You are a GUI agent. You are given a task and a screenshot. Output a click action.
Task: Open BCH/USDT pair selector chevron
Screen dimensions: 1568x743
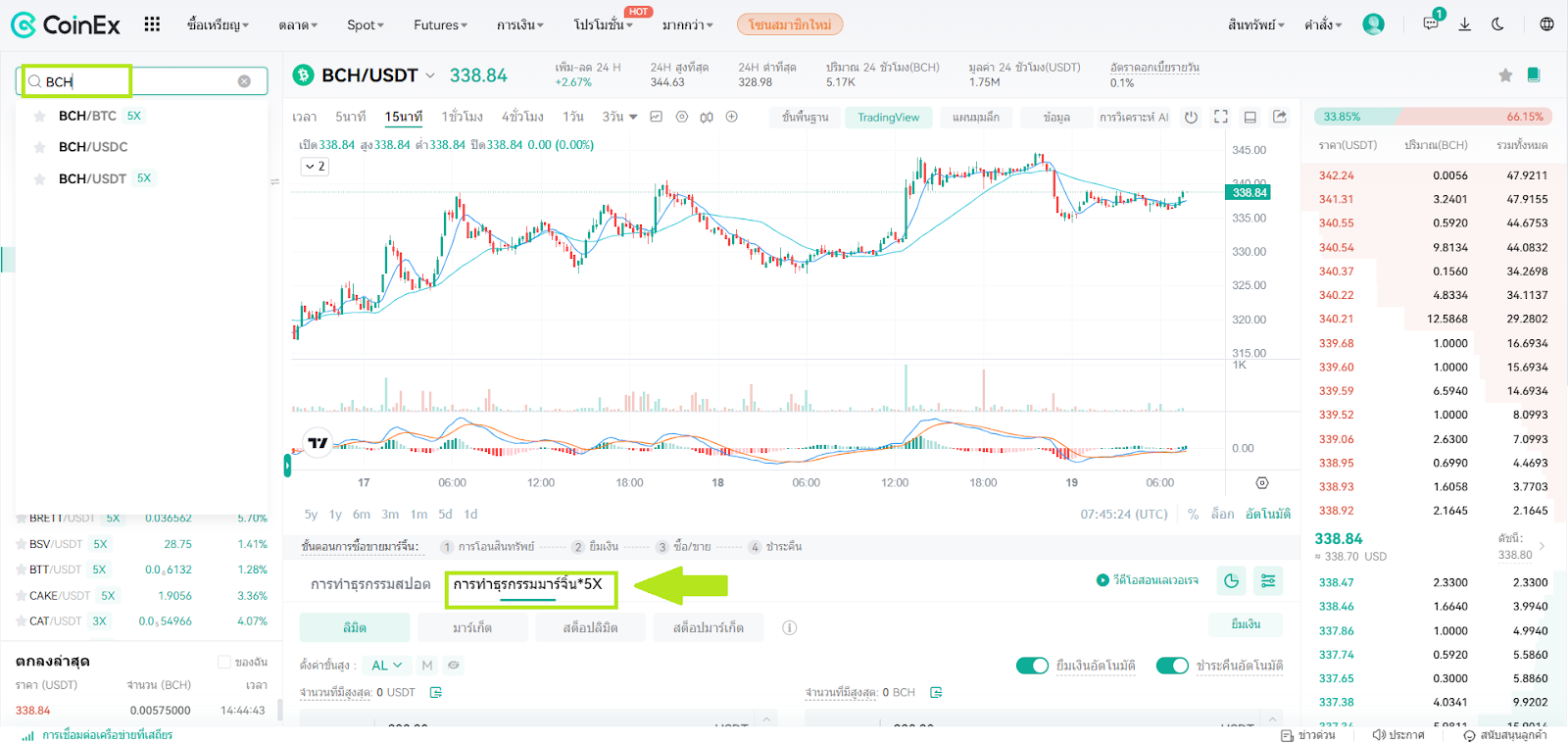click(x=430, y=75)
